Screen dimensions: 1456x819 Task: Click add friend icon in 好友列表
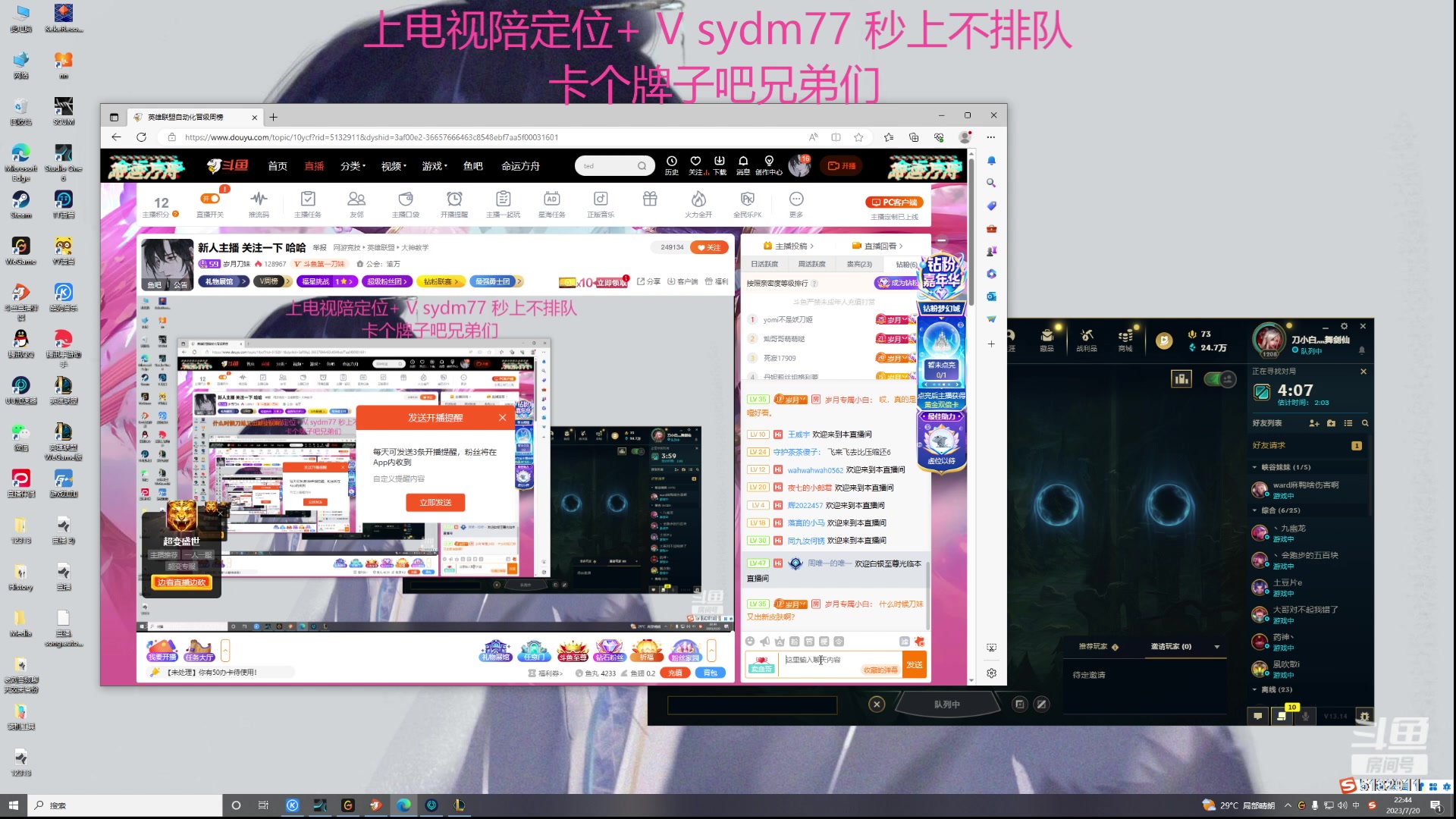(x=1314, y=423)
